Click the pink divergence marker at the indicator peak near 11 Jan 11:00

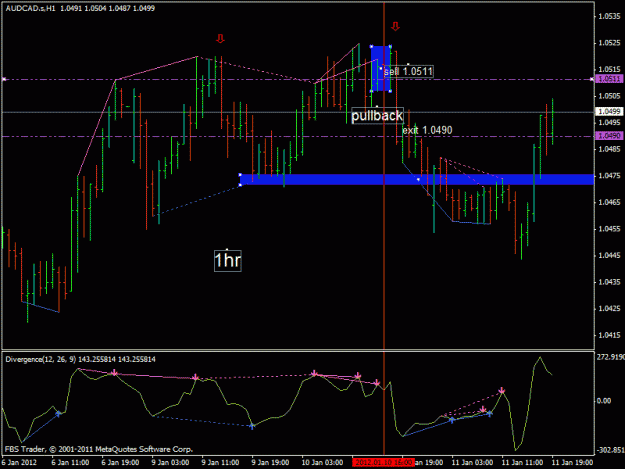click(502, 391)
